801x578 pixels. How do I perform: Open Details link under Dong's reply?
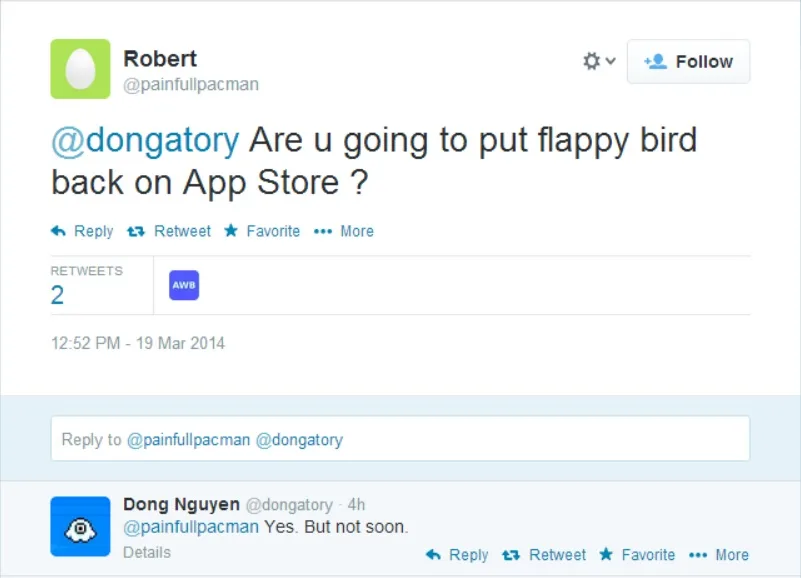pos(147,552)
